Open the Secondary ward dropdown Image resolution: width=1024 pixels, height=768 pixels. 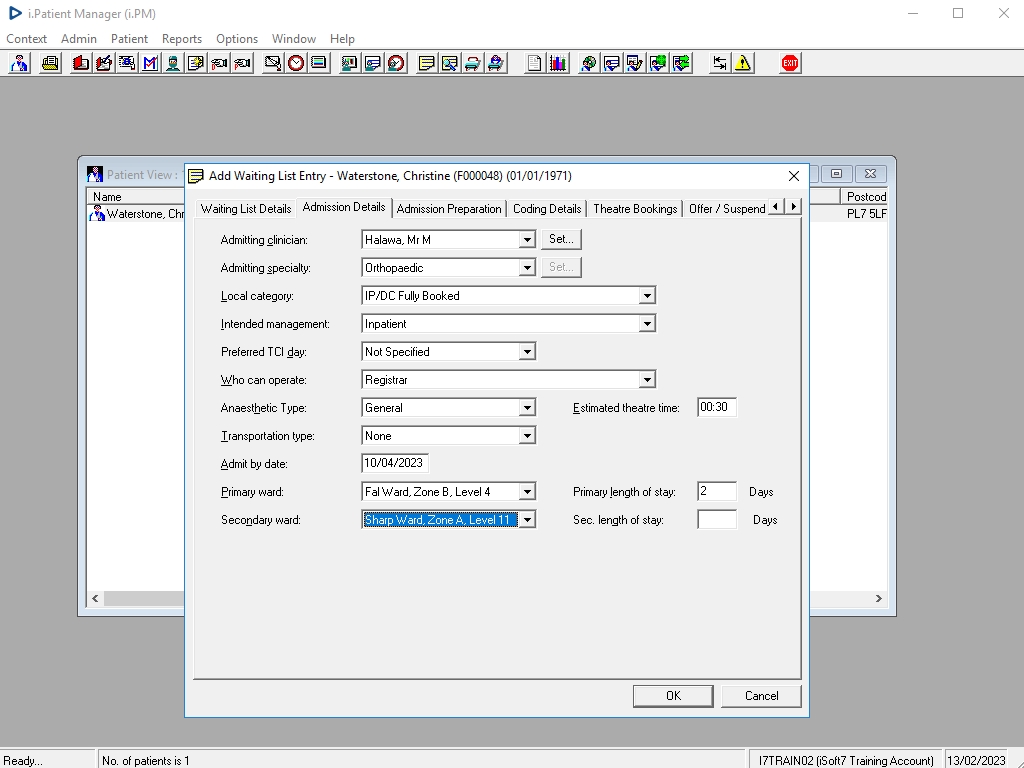point(527,520)
